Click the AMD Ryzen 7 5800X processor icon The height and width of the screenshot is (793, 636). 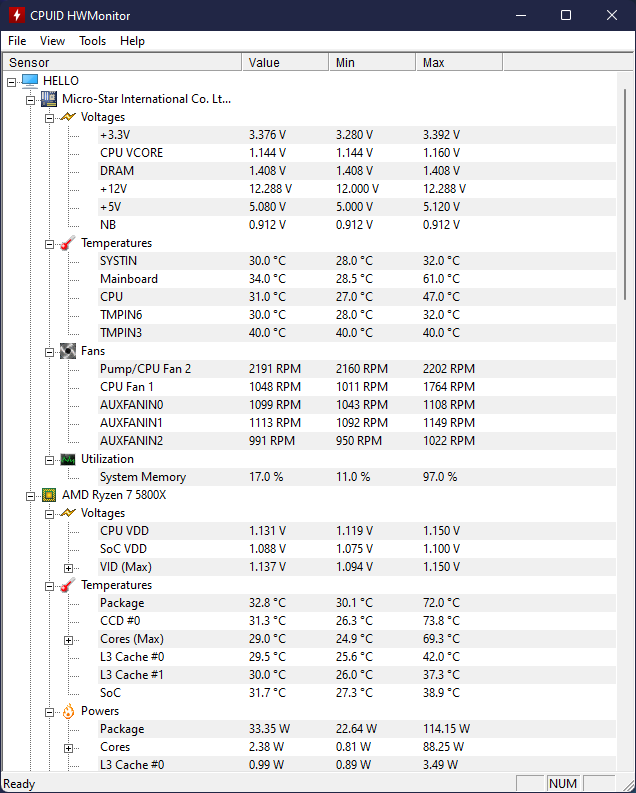(49, 495)
